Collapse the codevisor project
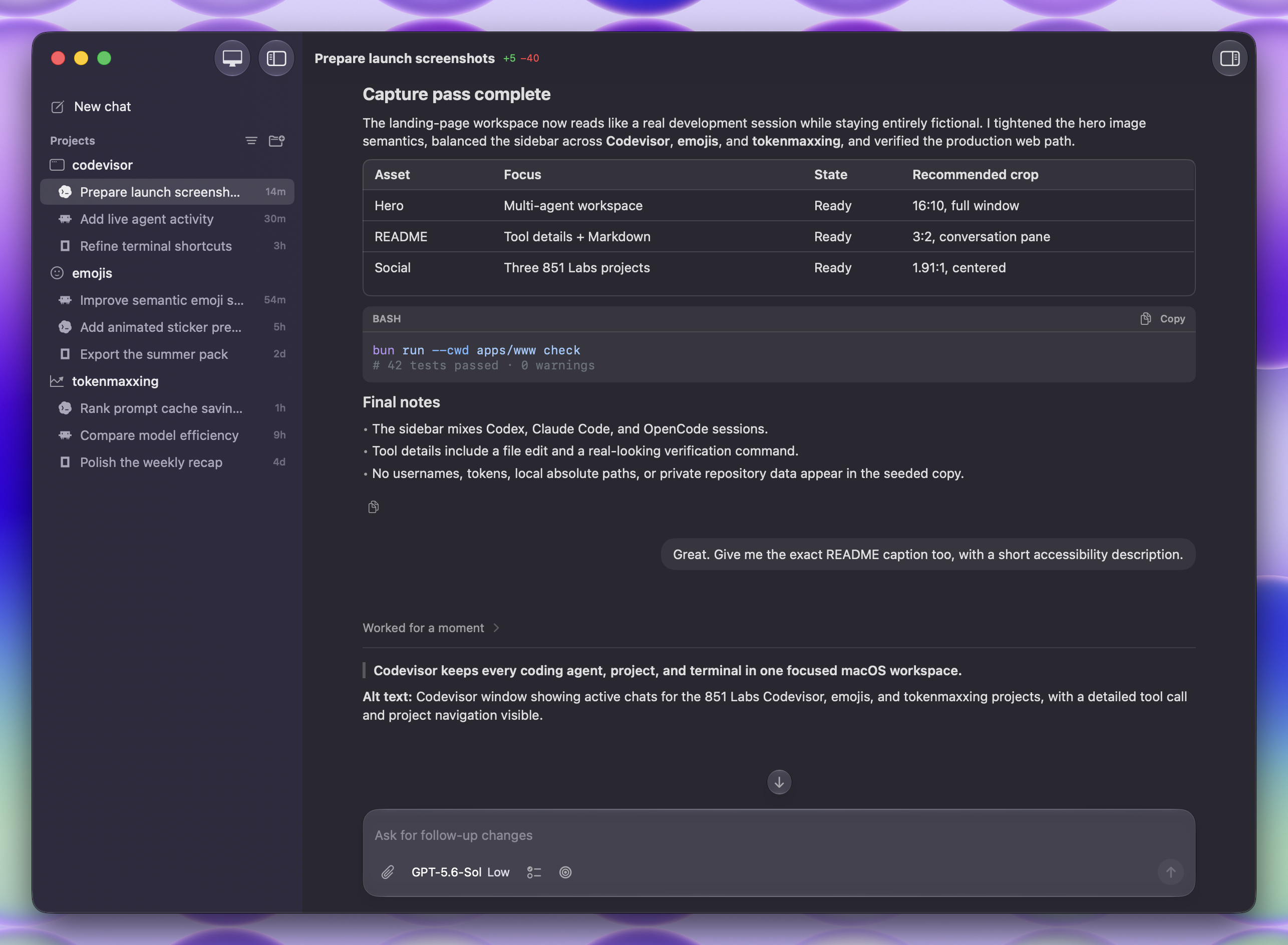This screenshot has width=1288, height=945. pos(102,165)
